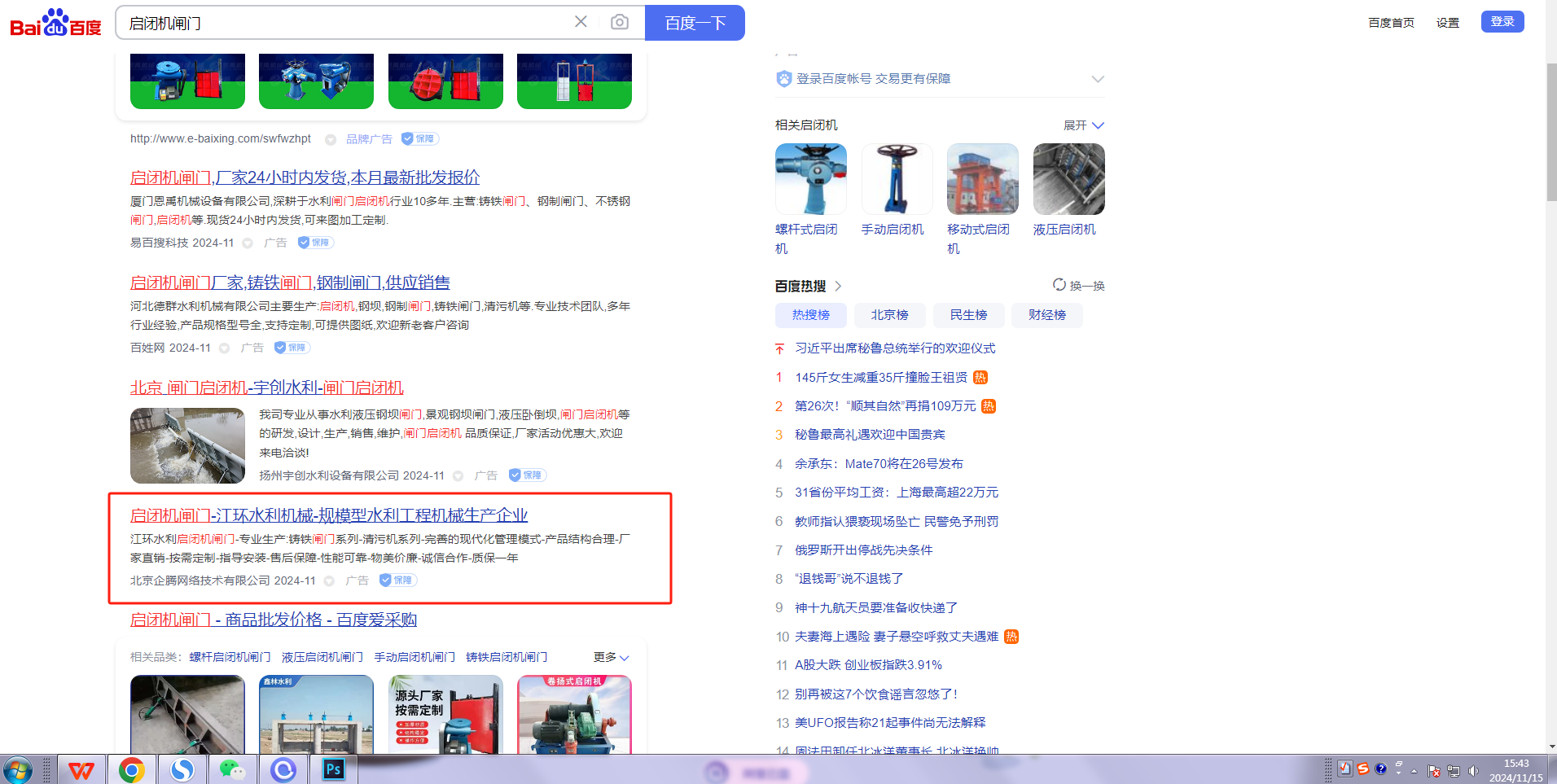1557x784 pixels.
Task: Open hot item 习近平出席秘鲁总统举行的欢迎仪式
Action: tap(895, 348)
